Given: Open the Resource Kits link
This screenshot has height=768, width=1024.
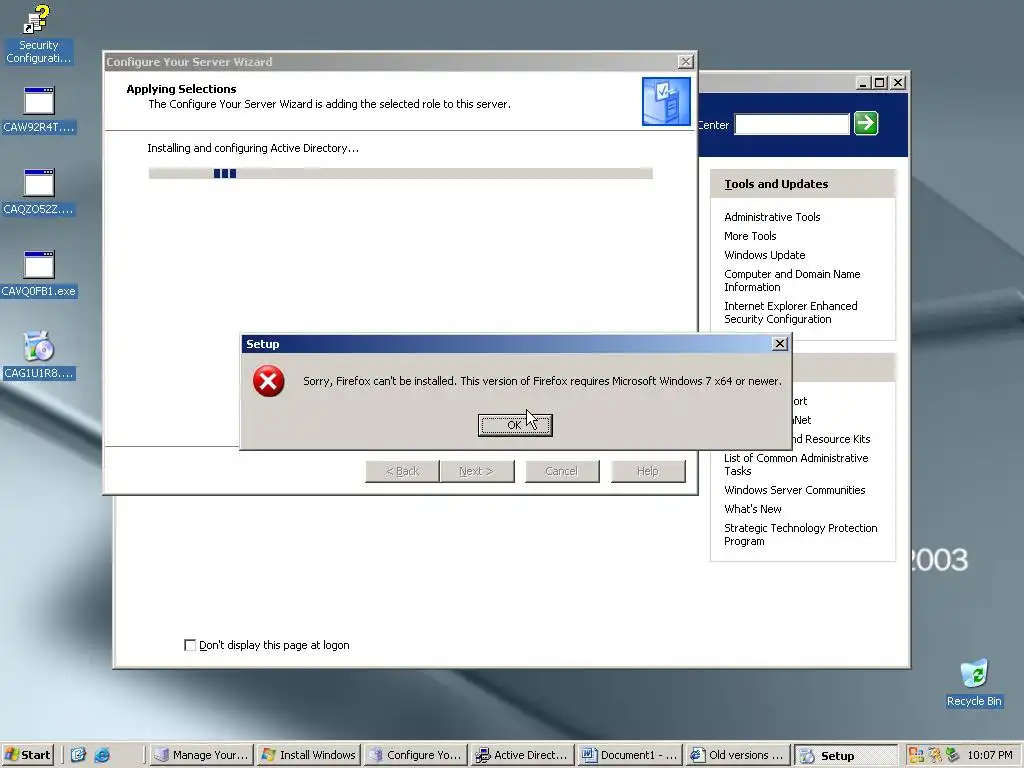Looking at the screenshot, I should click(x=831, y=439).
